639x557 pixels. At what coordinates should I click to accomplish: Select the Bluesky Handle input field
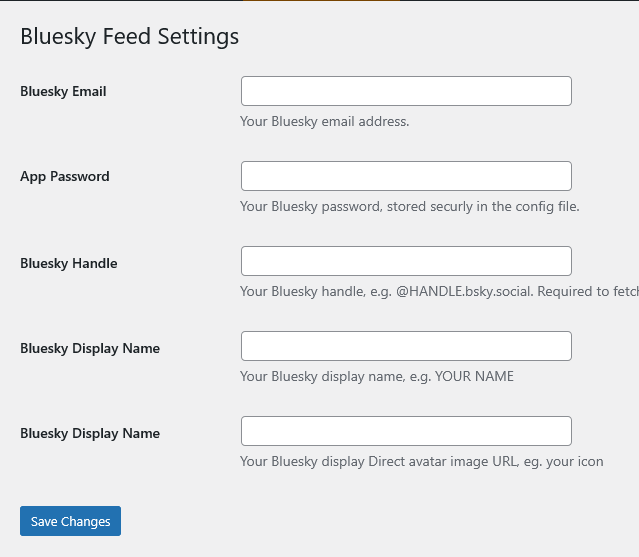click(406, 261)
